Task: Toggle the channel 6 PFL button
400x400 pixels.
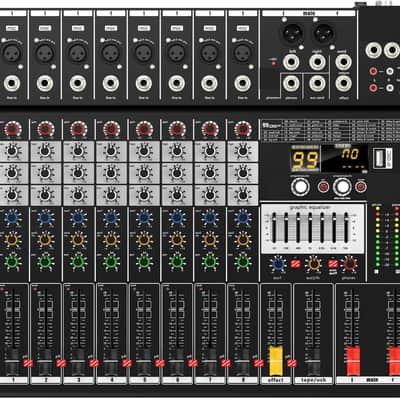Action: [x=193, y=363]
